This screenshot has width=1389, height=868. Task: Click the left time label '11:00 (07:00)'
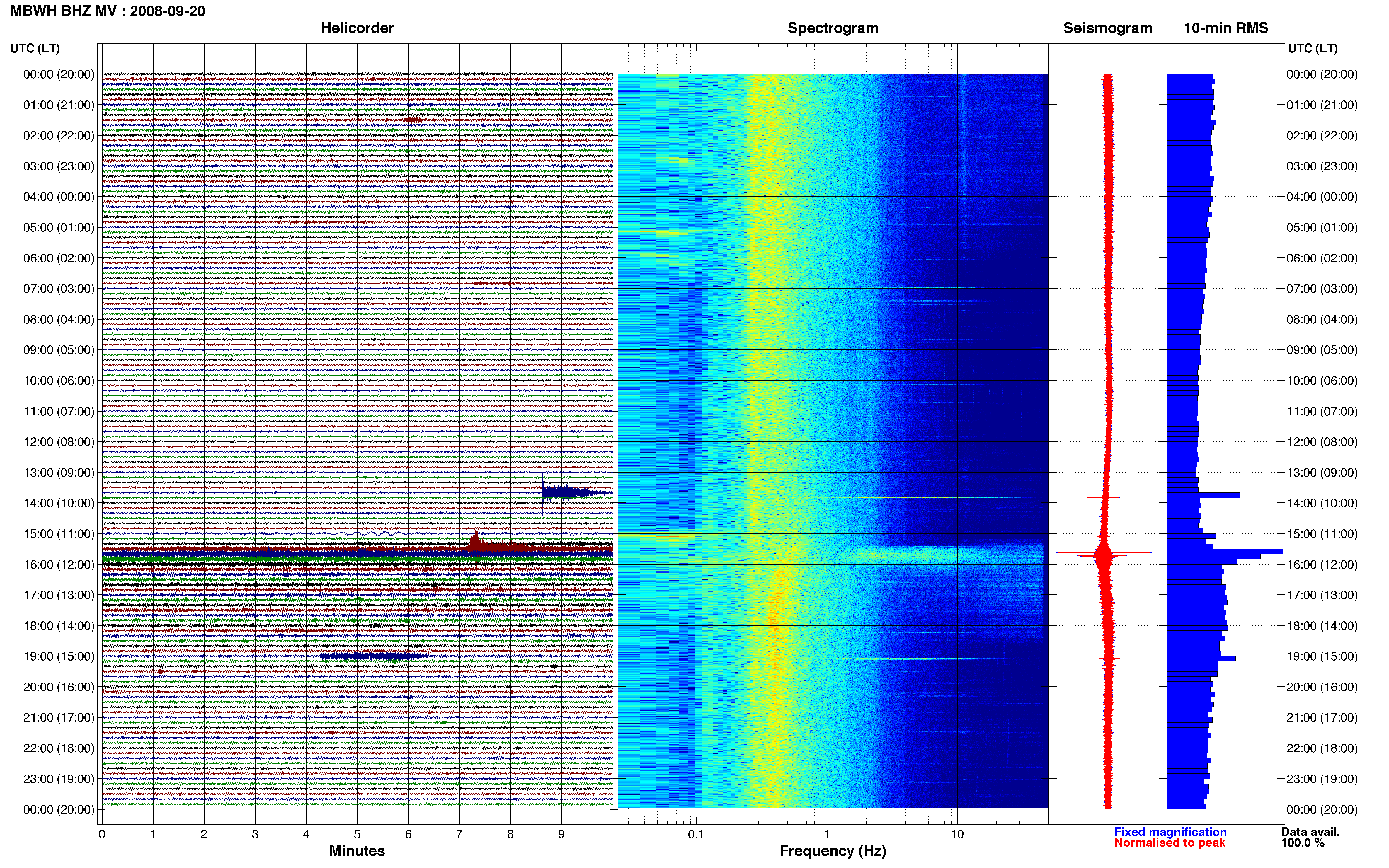(x=59, y=411)
